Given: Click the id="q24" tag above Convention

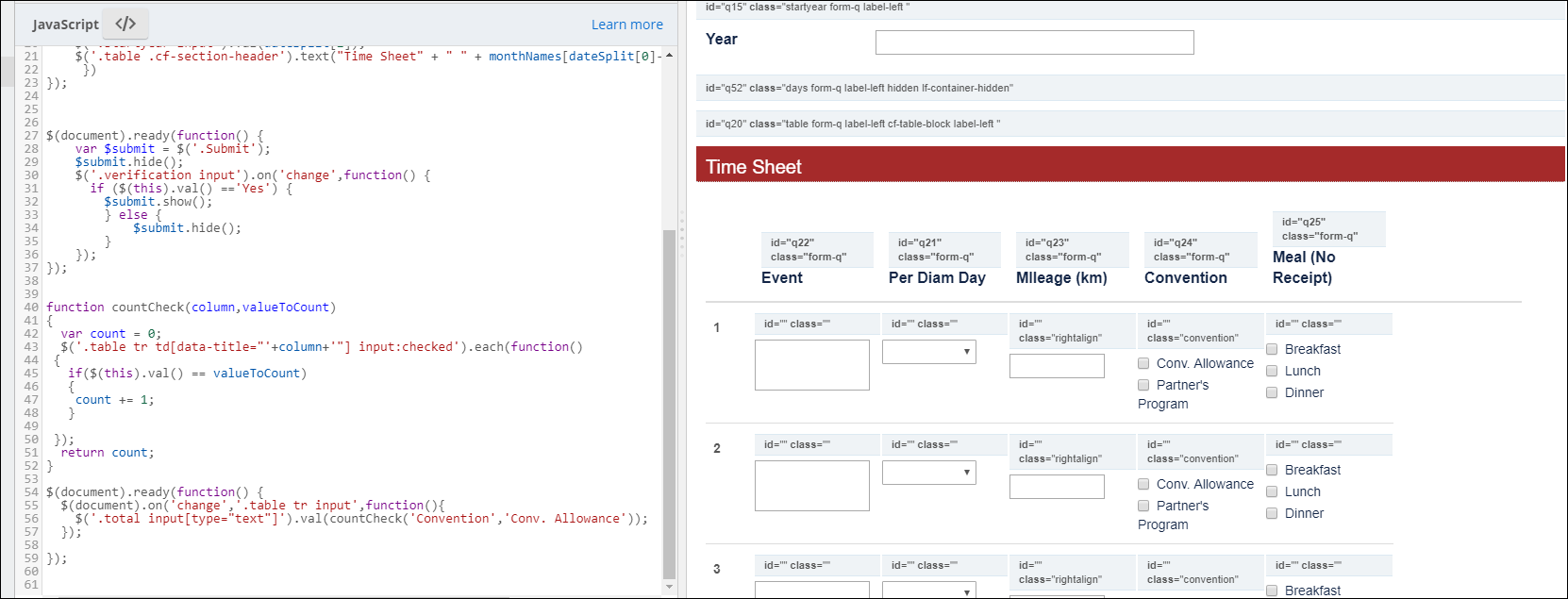Looking at the screenshot, I should pyautogui.click(x=1201, y=250).
